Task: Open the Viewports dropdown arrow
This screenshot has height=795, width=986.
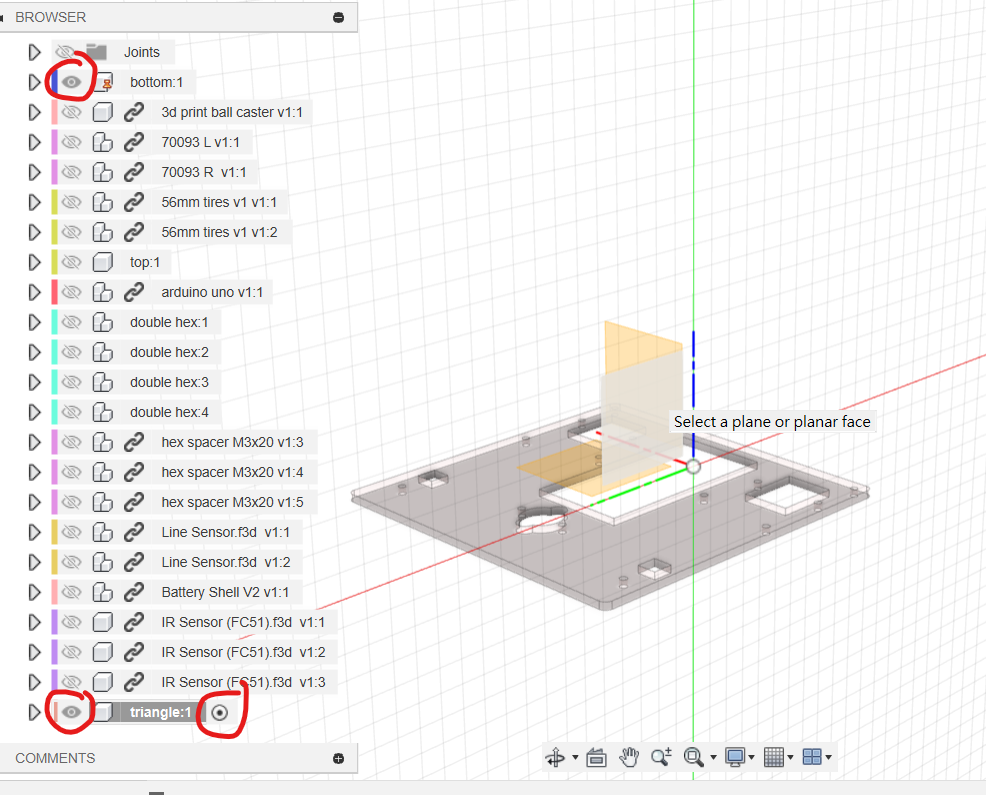Action: click(829, 758)
